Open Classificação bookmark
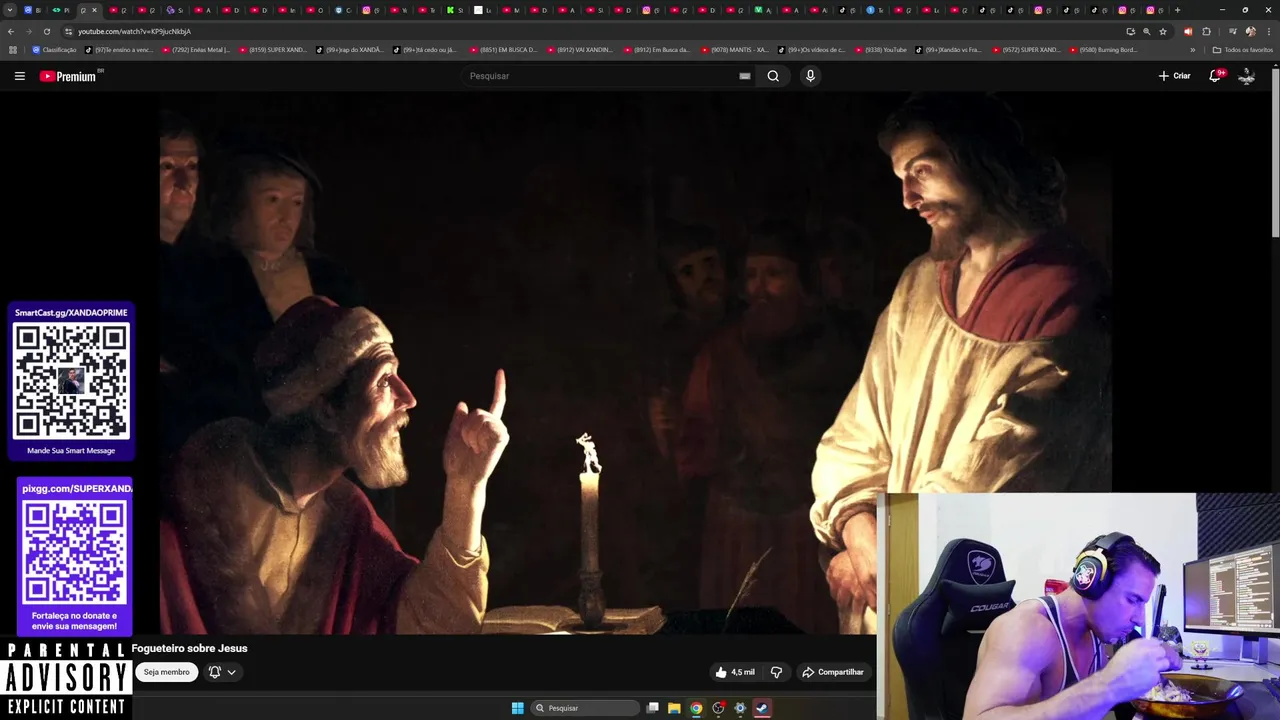The width and height of the screenshot is (1280, 720). 54,50
